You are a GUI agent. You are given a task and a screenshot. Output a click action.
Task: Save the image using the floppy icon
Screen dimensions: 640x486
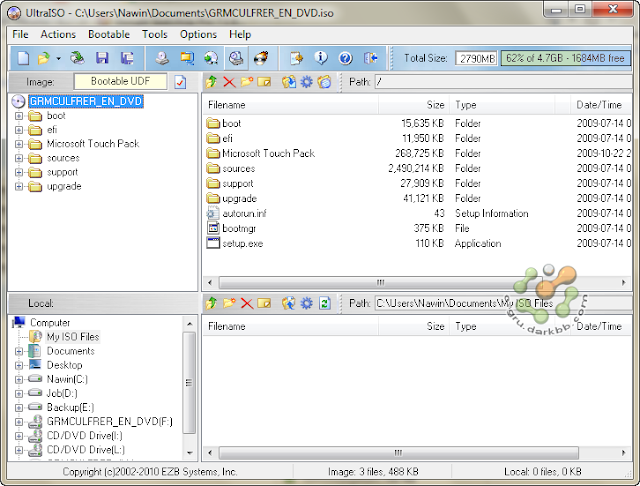[x=102, y=58]
